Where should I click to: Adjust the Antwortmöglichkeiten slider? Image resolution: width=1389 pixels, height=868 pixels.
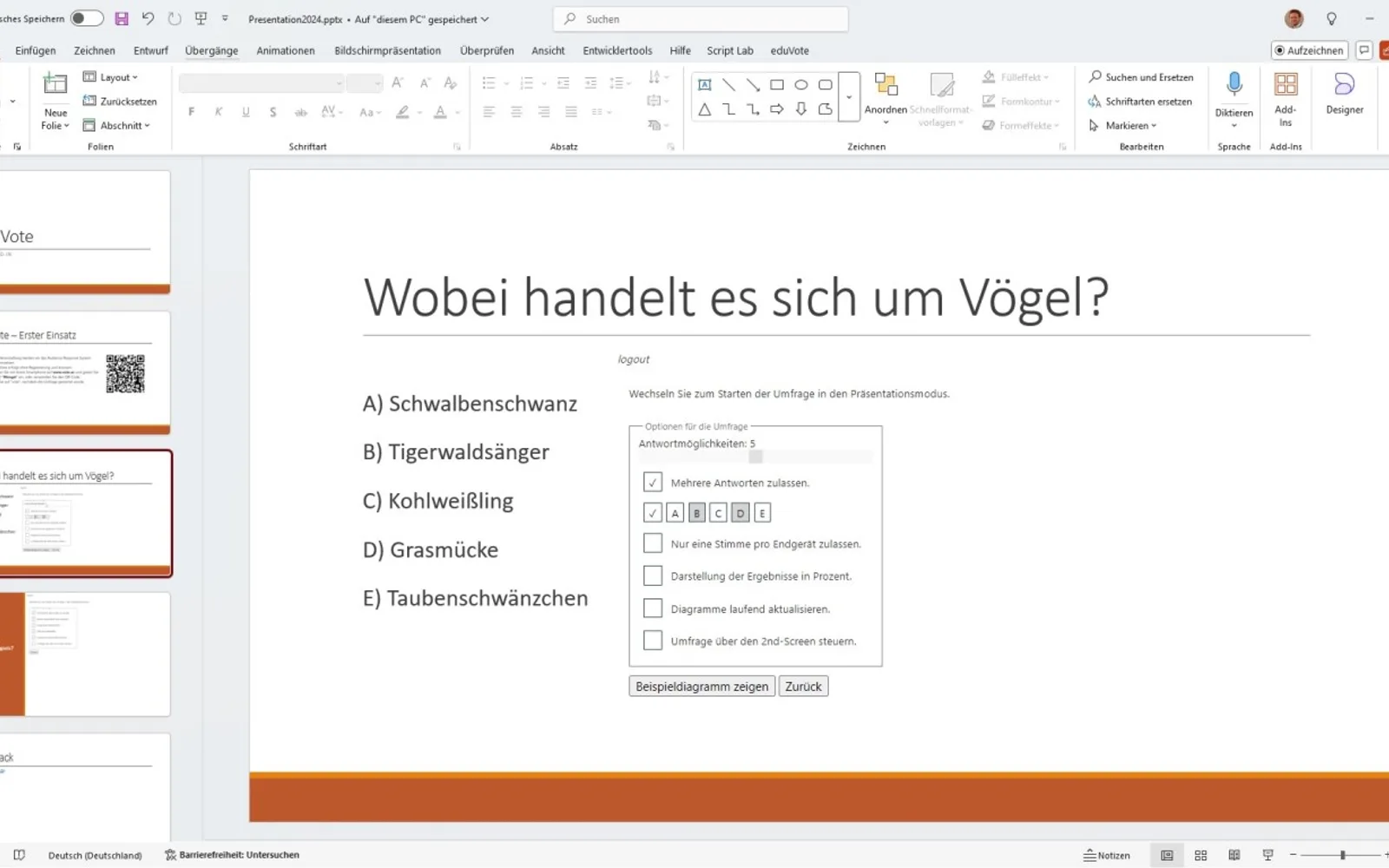click(755, 457)
